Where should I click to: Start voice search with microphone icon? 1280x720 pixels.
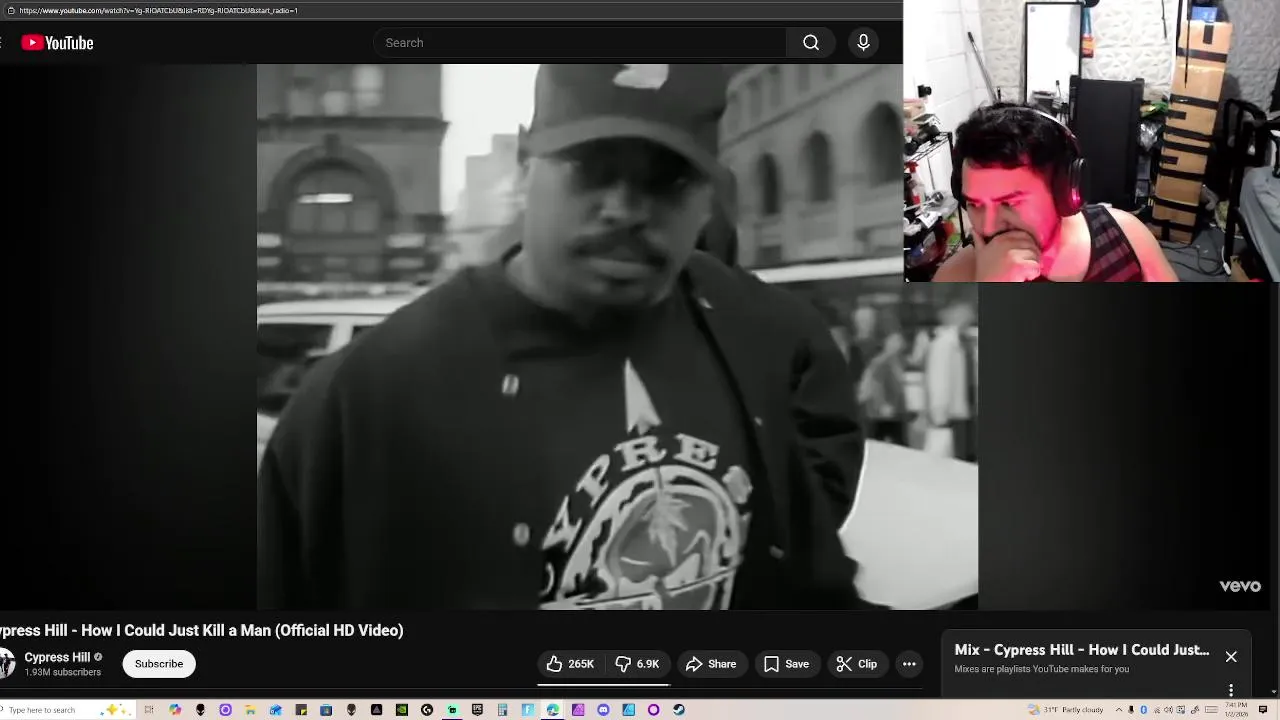click(x=863, y=43)
